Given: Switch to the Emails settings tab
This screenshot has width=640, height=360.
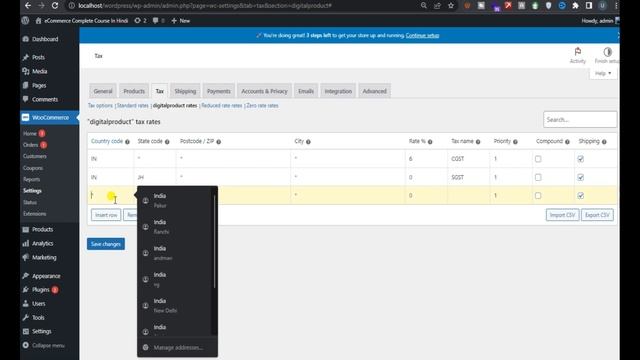Looking at the screenshot, I should pos(306,91).
